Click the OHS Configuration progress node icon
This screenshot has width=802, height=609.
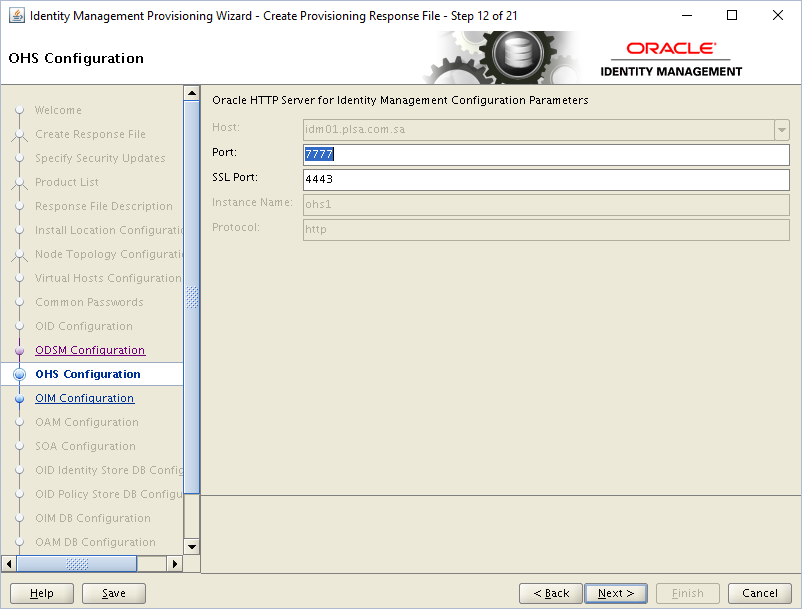[x=18, y=374]
